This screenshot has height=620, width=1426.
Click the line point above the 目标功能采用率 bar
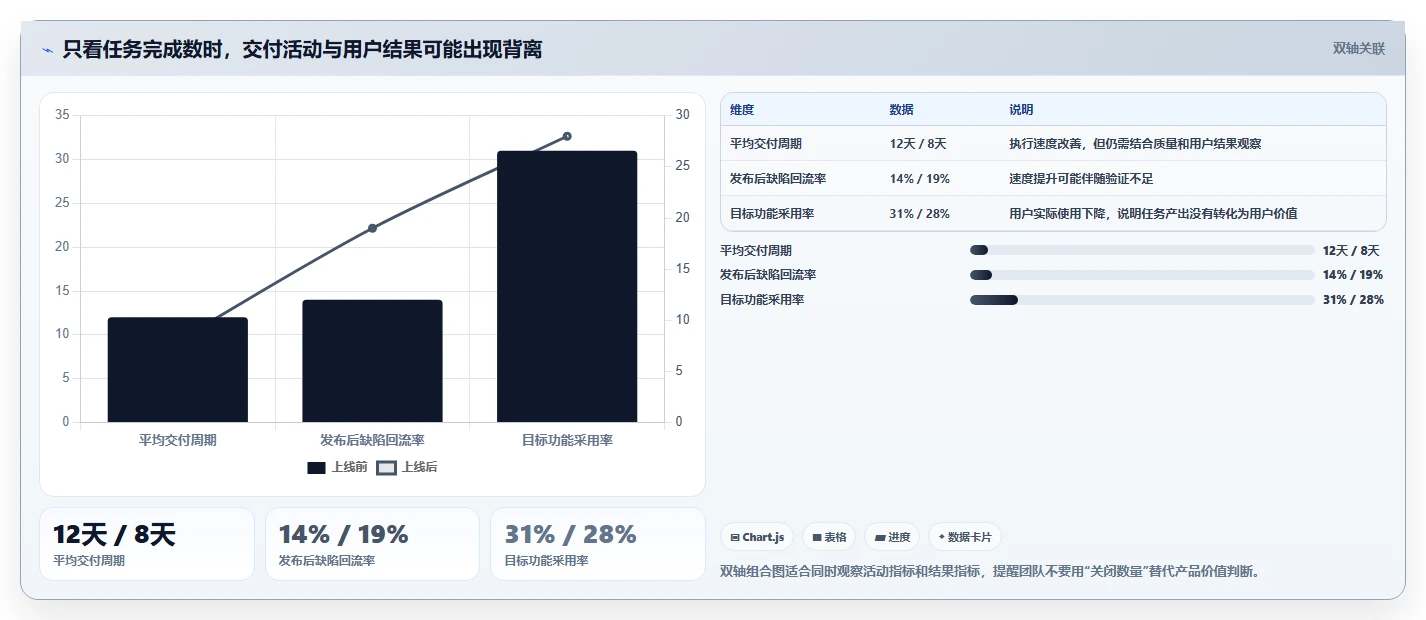(567, 136)
